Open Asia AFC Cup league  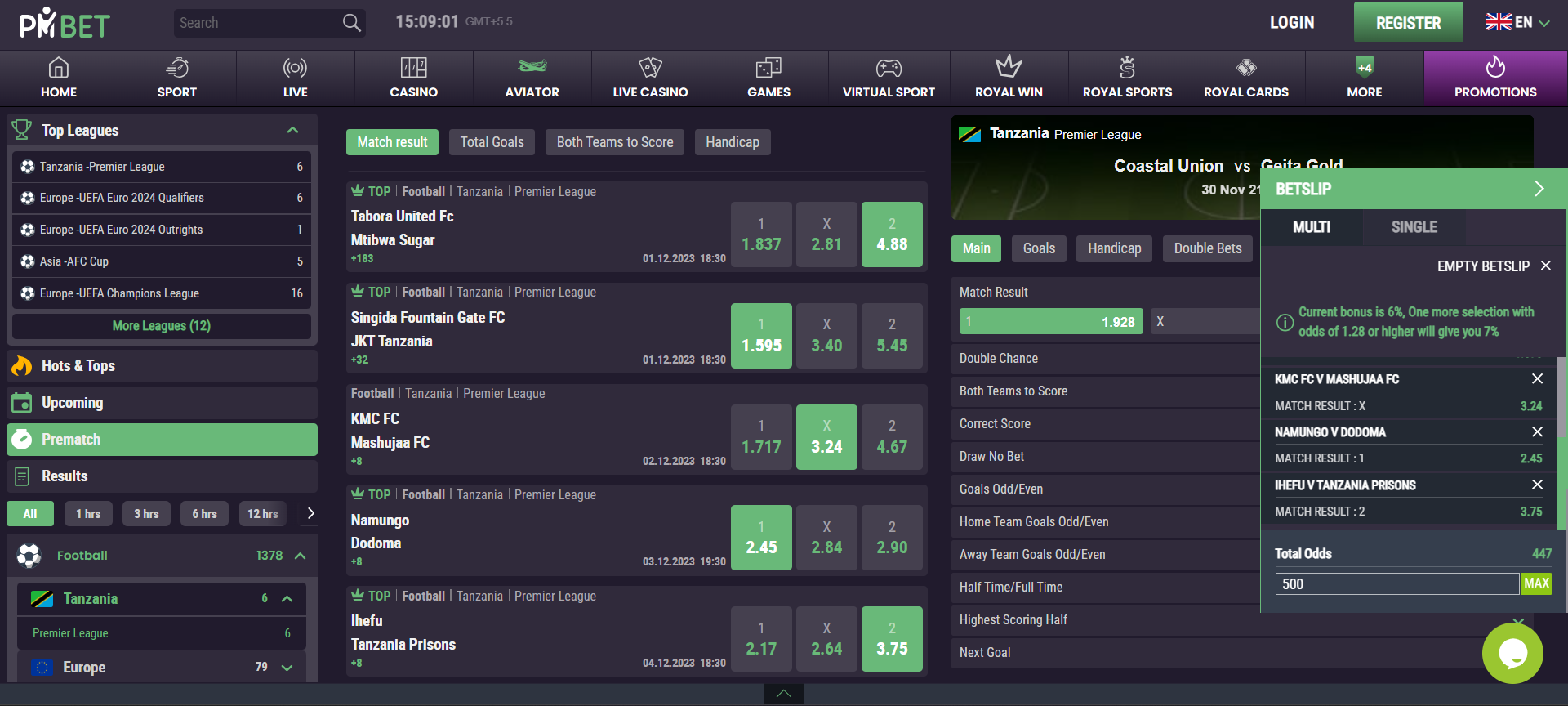162,261
